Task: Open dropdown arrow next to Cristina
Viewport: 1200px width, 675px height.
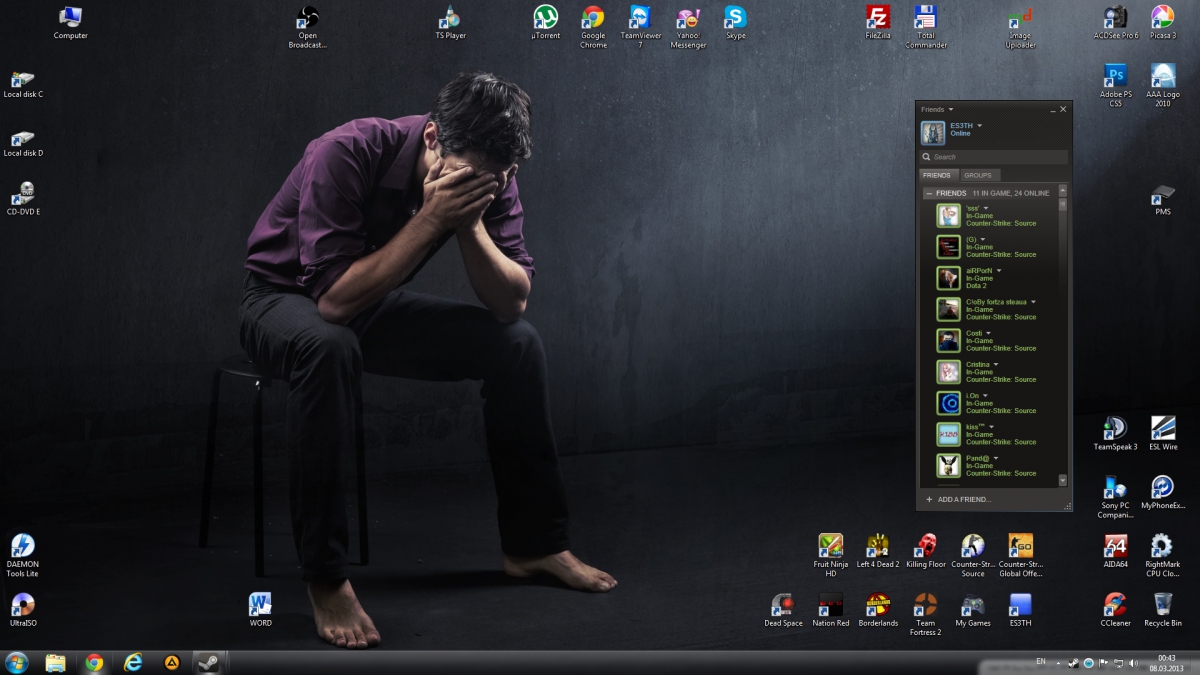Action: (996, 365)
